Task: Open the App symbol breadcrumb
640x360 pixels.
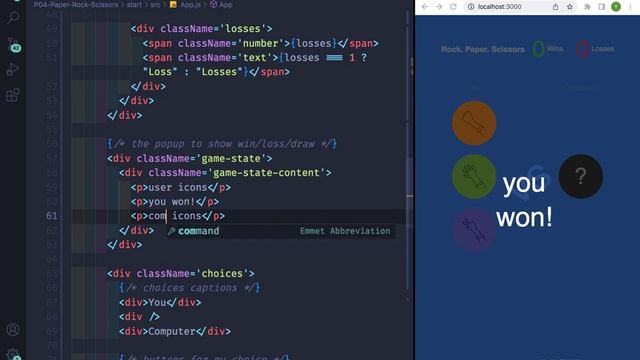Action: point(221,5)
